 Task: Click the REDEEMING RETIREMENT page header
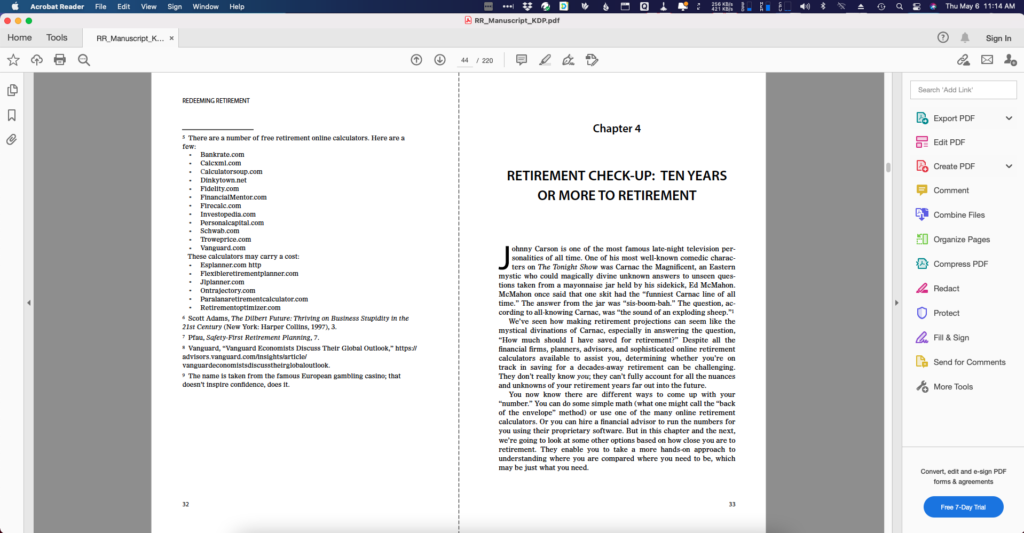pyautogui.click(x=216, y=101)
